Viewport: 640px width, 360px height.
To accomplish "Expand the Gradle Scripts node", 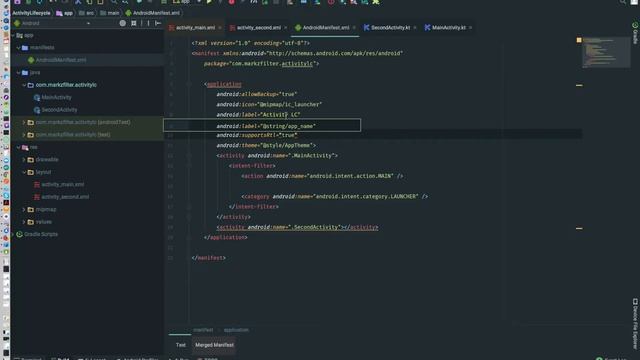I will pos(13,234).
